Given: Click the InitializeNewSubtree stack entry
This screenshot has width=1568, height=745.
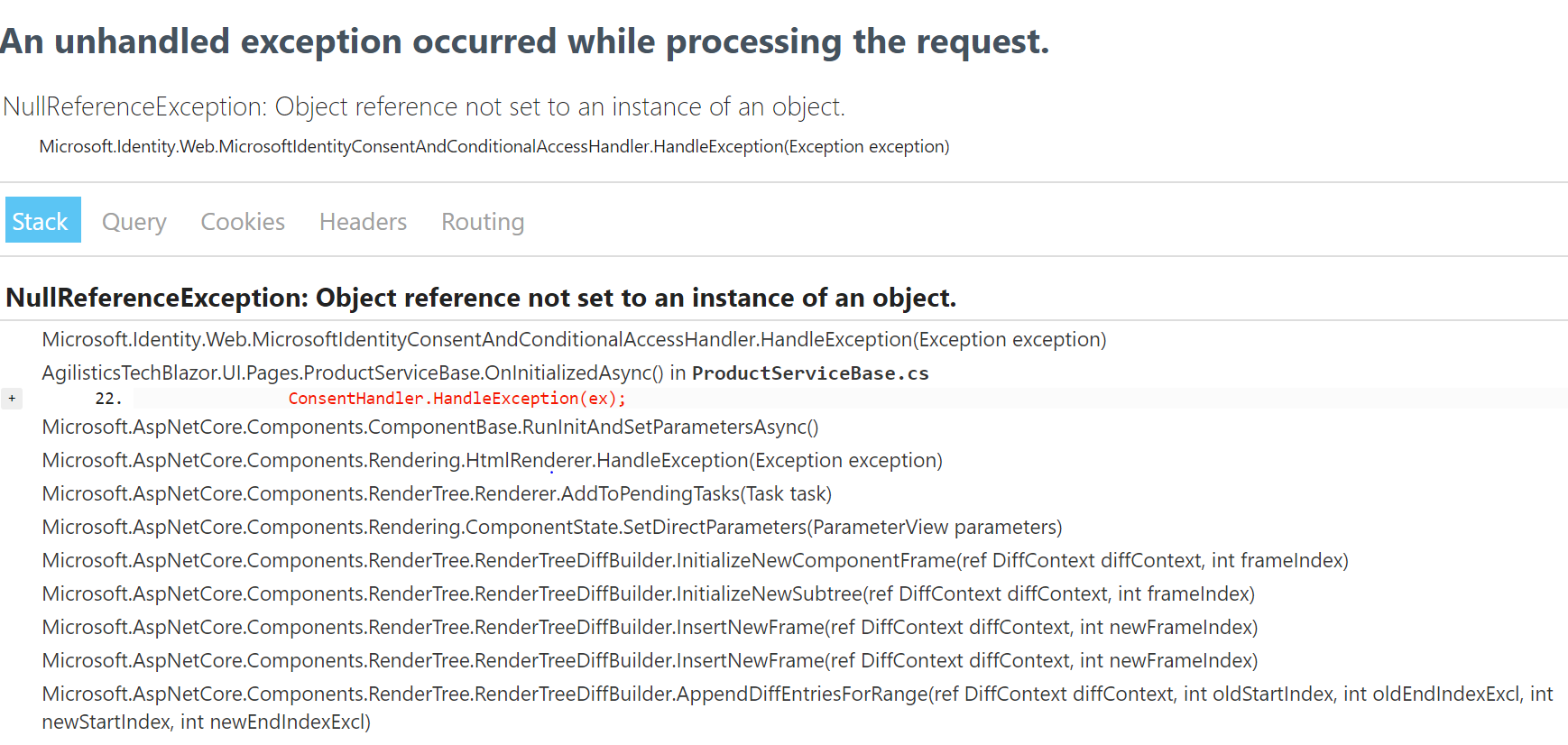Looking at the screenshot, I should 648,593.
